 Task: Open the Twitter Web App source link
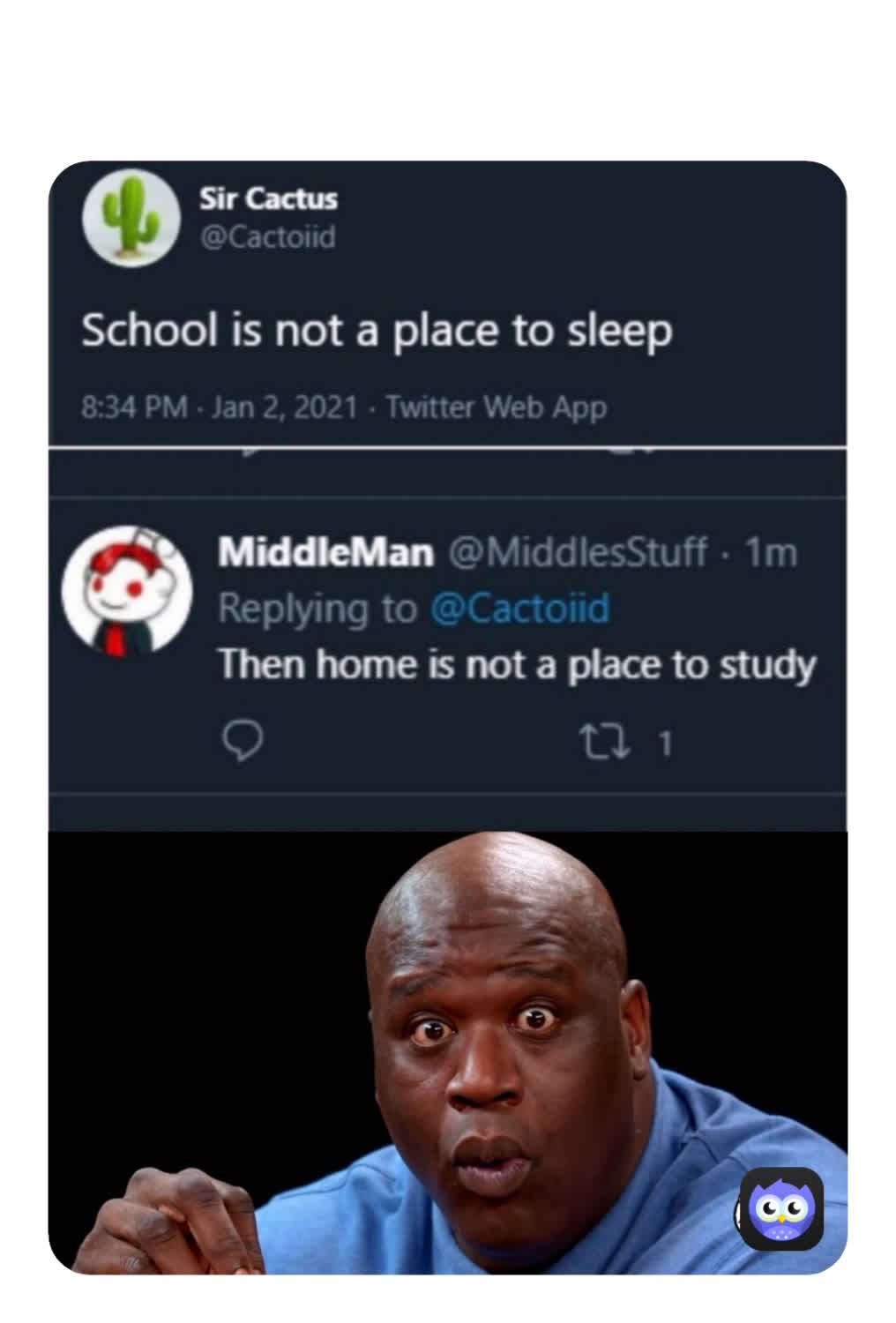click(x=496, y=407)
